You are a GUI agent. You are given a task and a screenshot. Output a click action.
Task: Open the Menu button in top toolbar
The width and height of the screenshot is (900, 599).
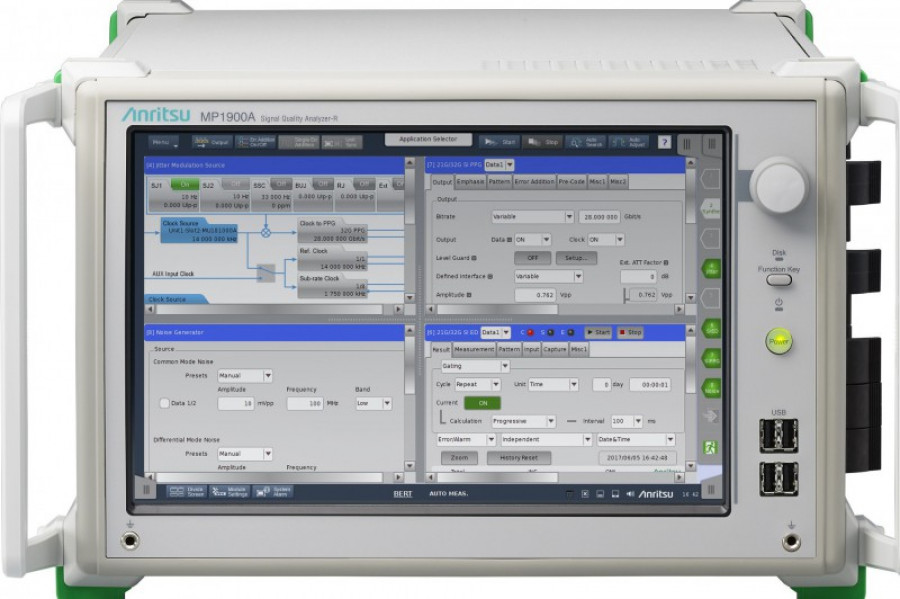coord(164,142)
